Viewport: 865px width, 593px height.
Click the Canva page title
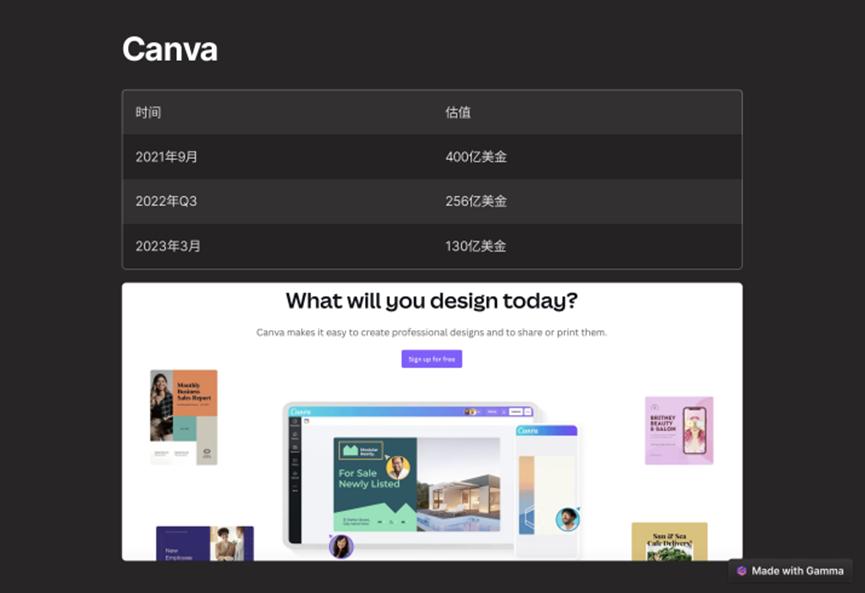click(170, 49)
